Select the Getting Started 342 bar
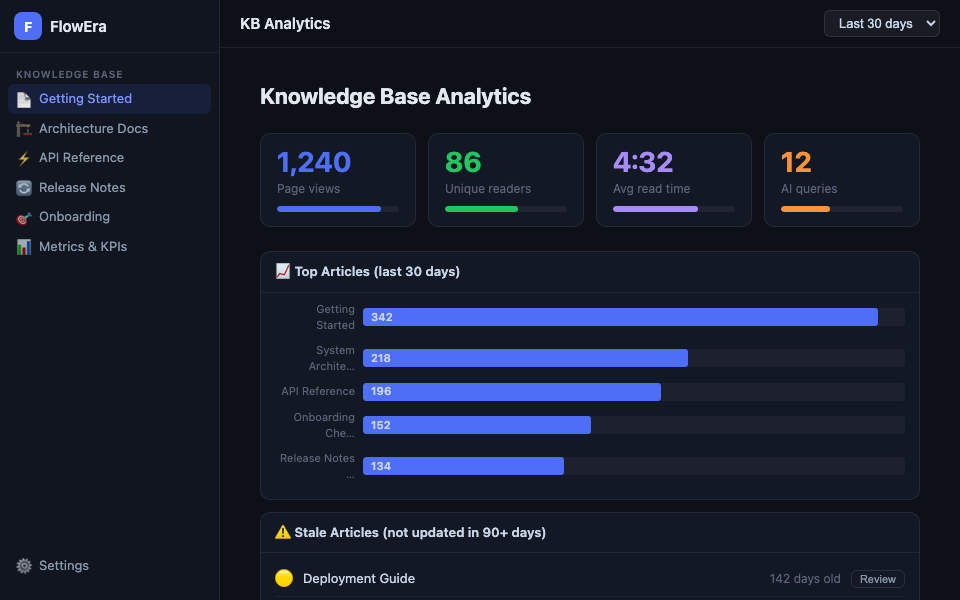 point(620,317)
